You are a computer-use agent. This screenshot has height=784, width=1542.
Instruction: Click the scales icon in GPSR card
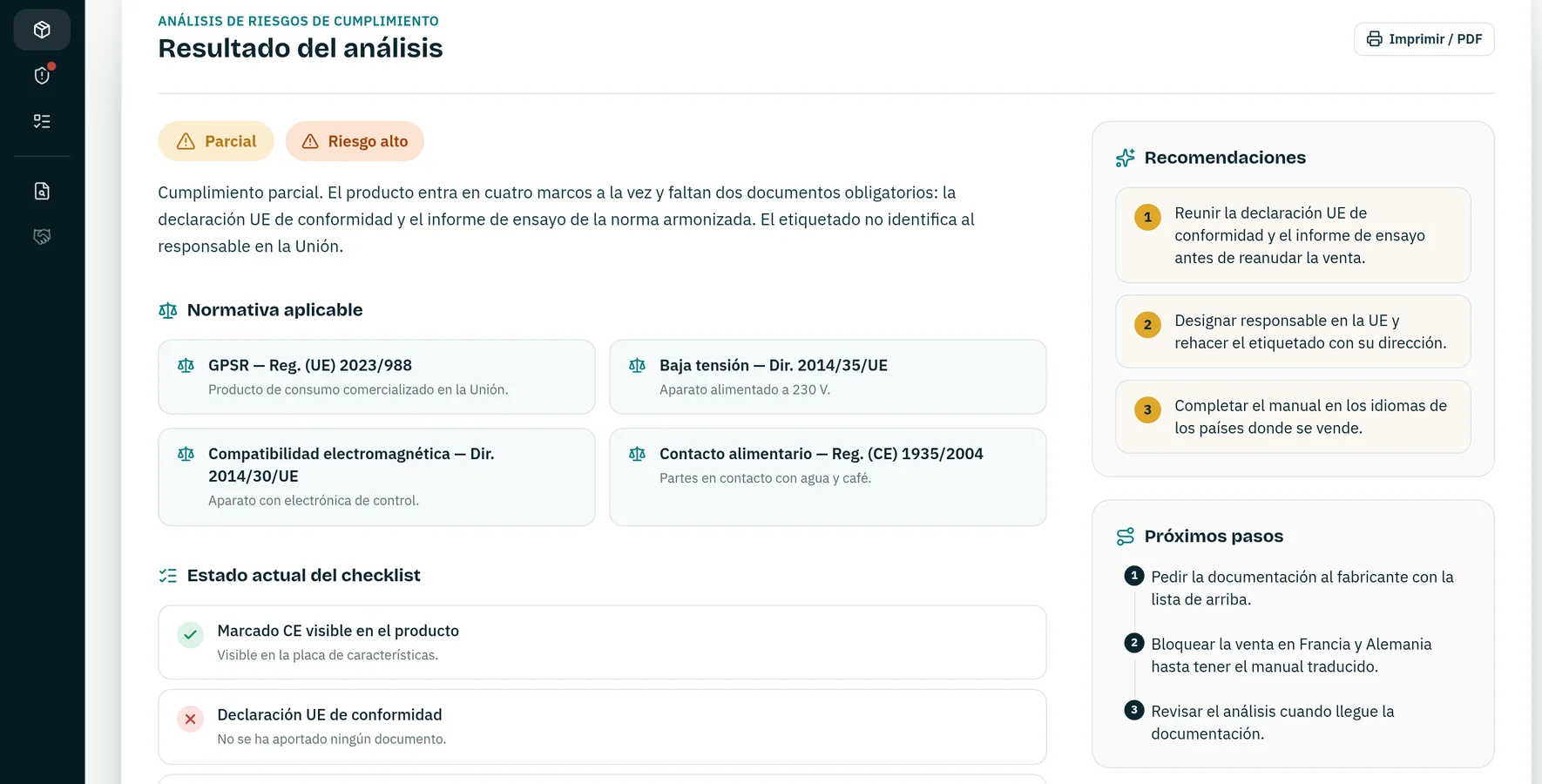click(186, 366)
